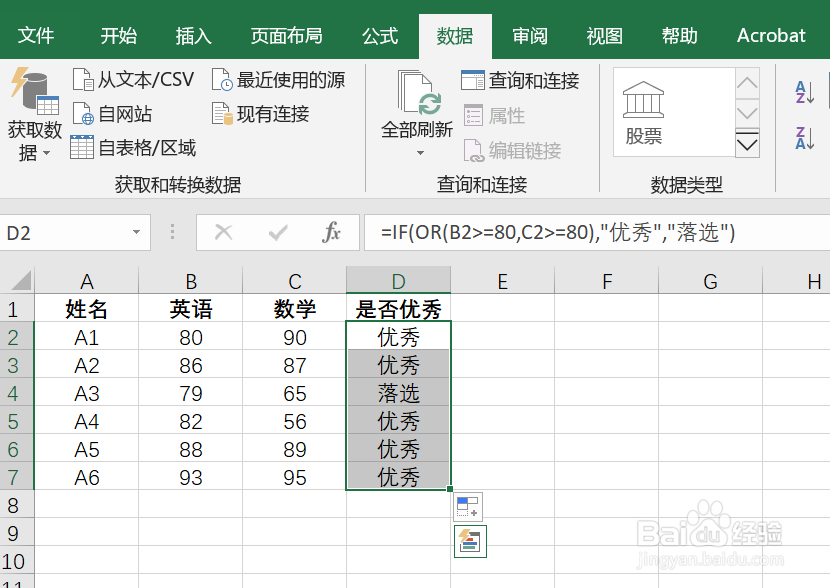This screenshot has width=830, height=588.
Task: Open the Acrobat ribbon tab
Action: (771, 36)
